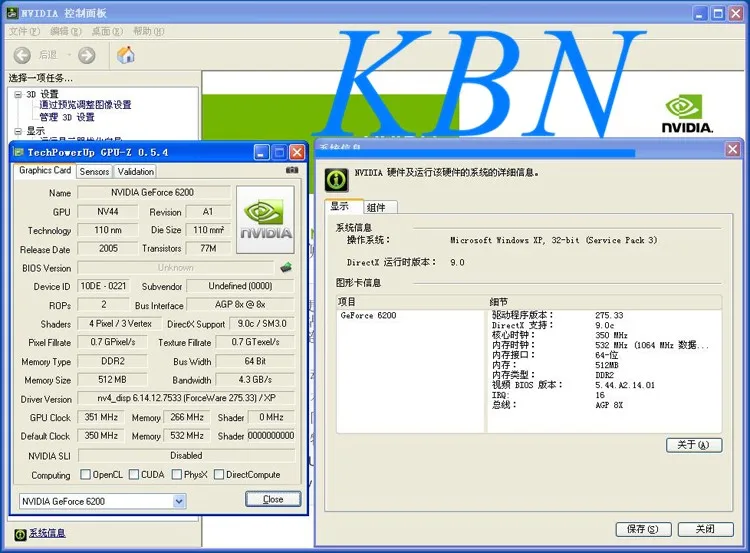750x553 pixels.
Task: Open the NVIDIA GeForce 6200 card dropdown
Action: click(178, 501)
